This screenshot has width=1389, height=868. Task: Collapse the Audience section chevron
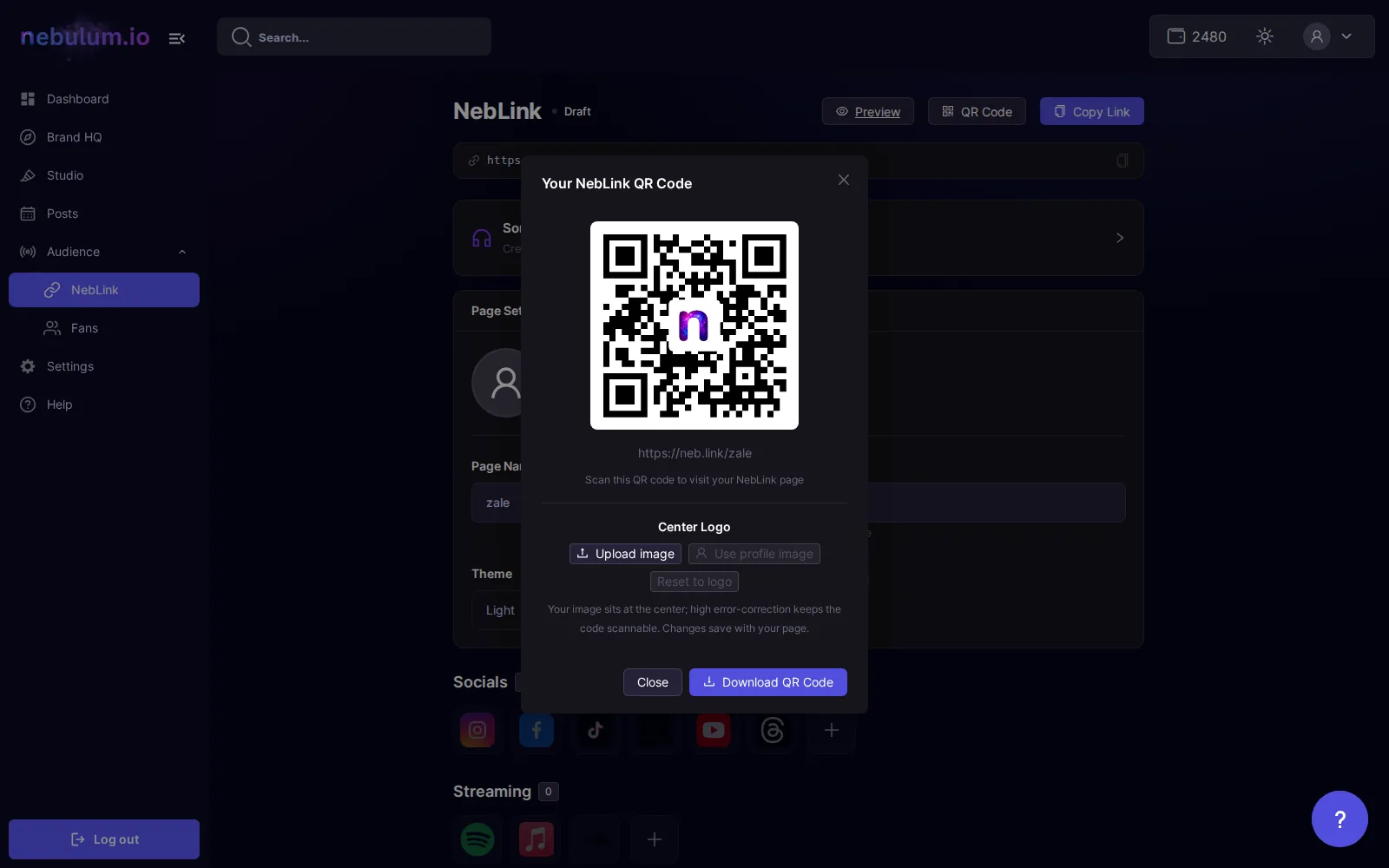[x=182, y=252]
